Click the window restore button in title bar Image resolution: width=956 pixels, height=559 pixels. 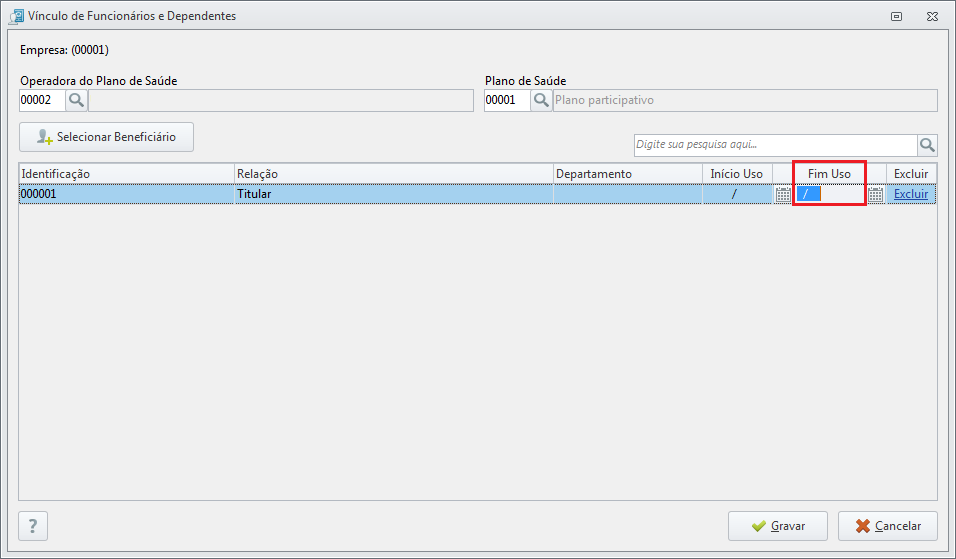click(x=896, y=16)
